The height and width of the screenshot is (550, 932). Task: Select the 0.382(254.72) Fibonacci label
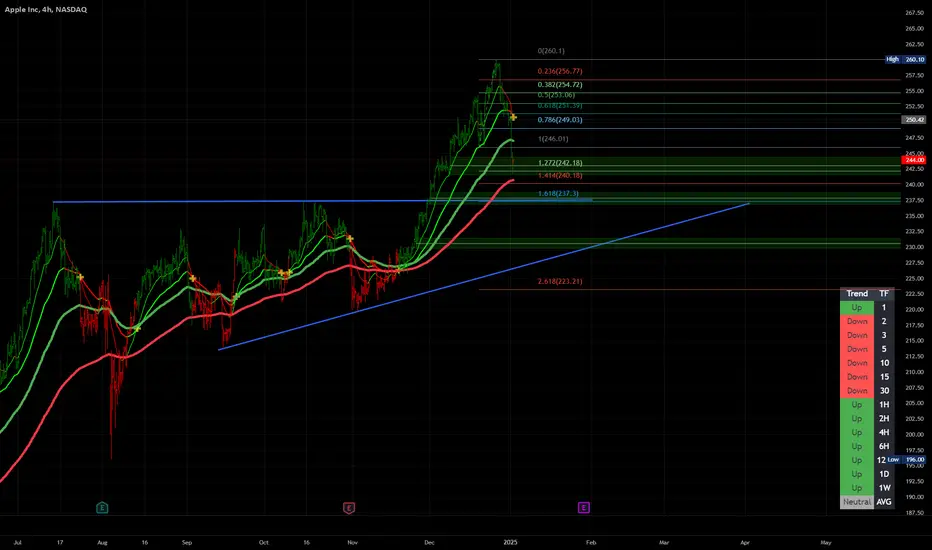(x=560, y=85)
